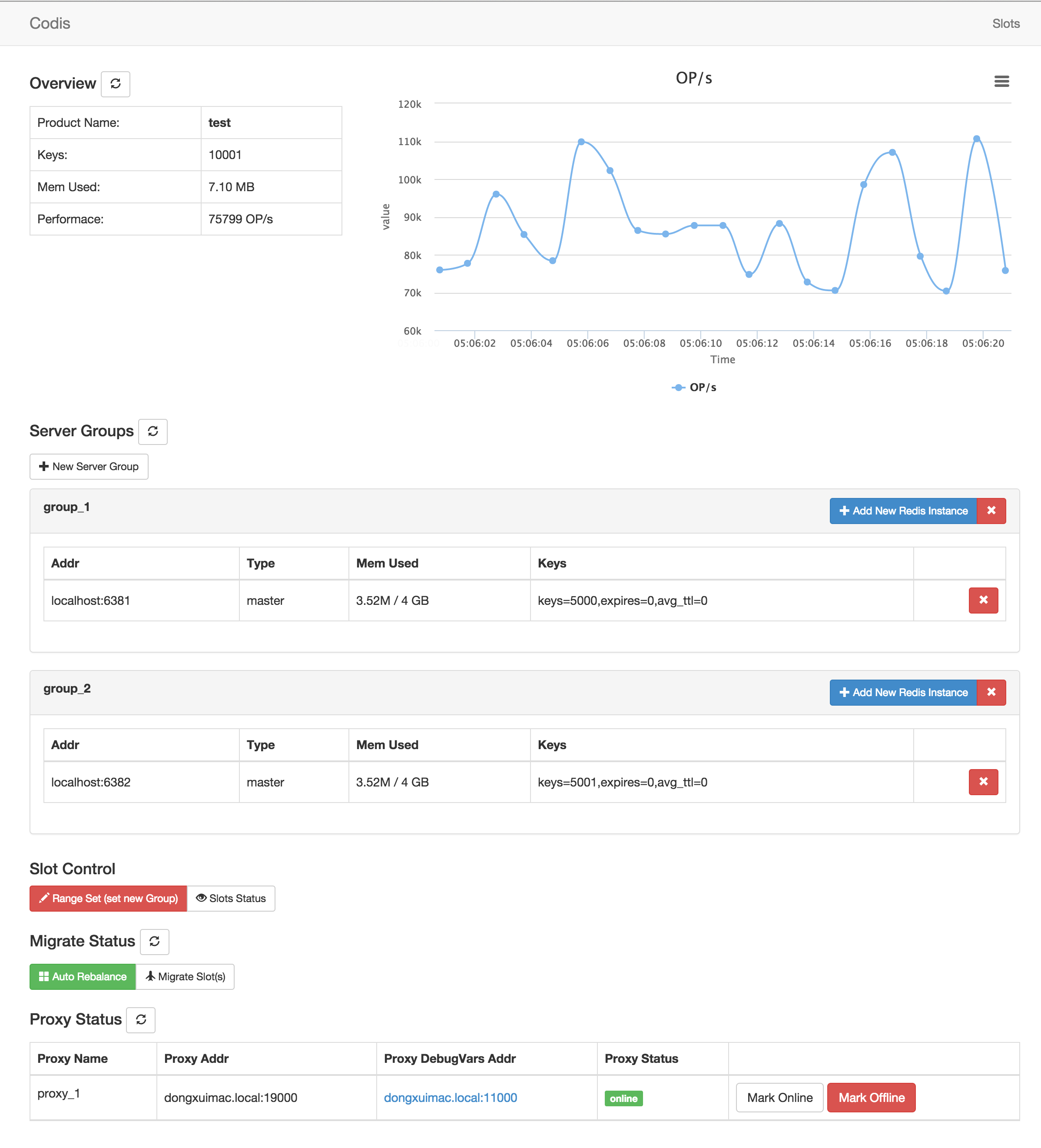View Slots Status
1041x1148 pixels.
pyautogui.click(x=231, y=899)
